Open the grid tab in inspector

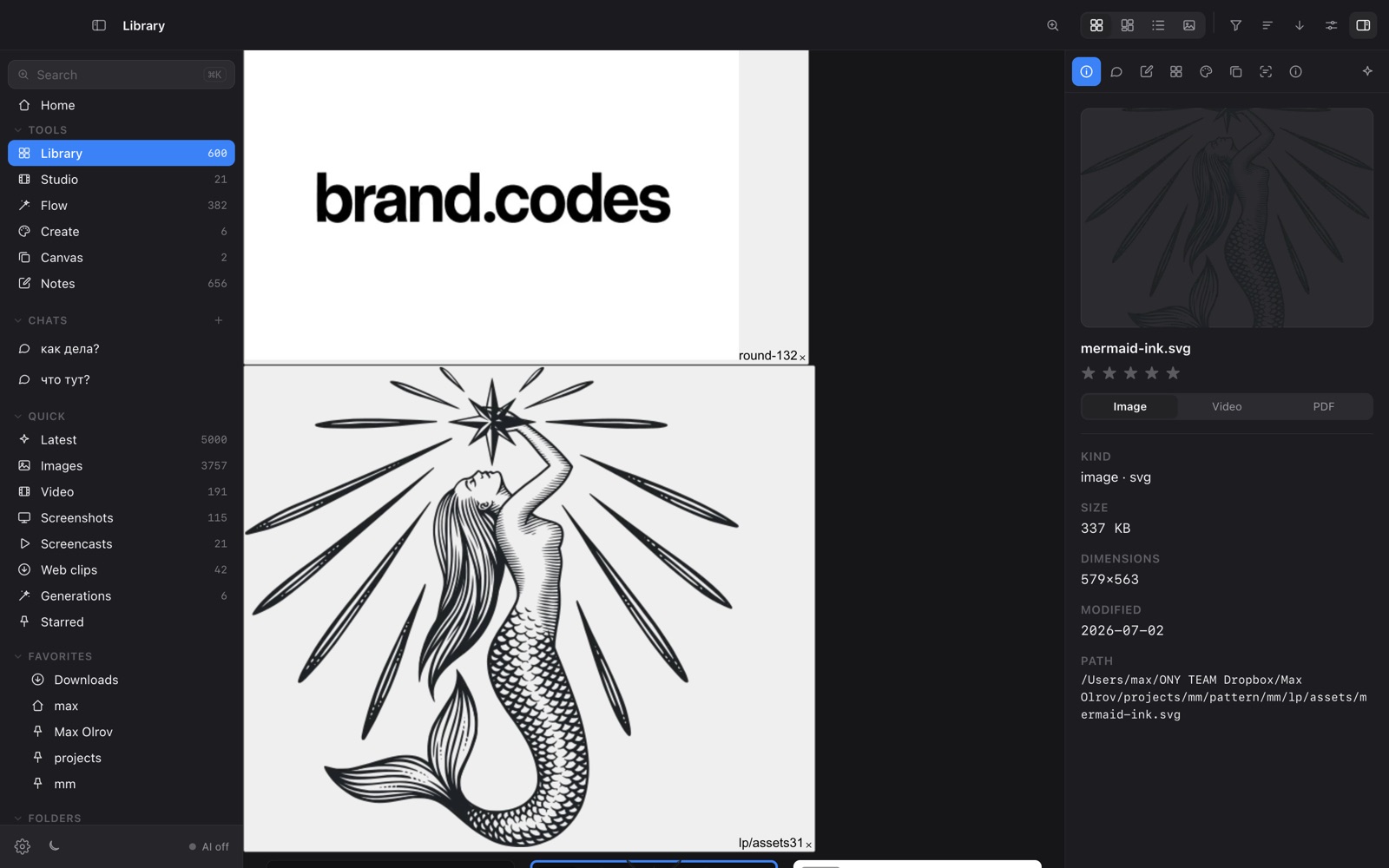[x=1176, y=72]
